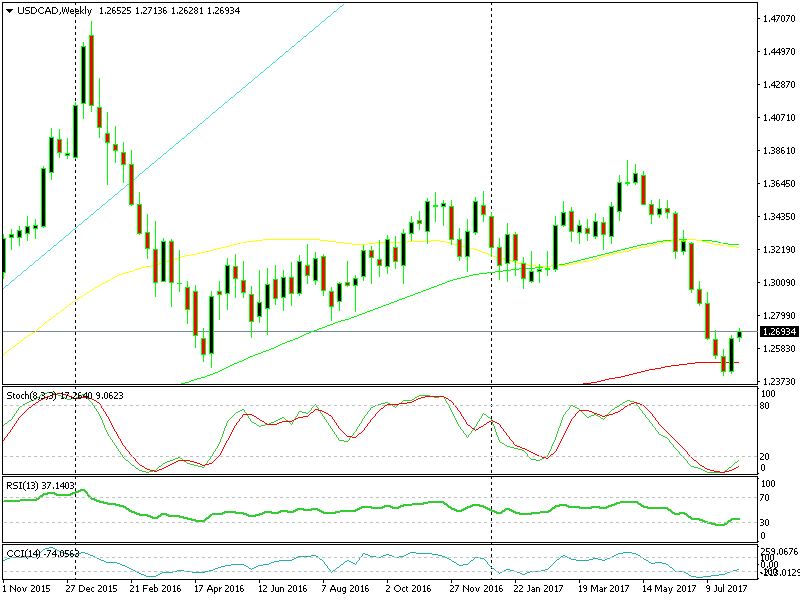Image resolution: width=800 pixels, height=600 pixels.
Task: Select the 9 Jul 2017 date label
Action: click(x=727, y=589)
